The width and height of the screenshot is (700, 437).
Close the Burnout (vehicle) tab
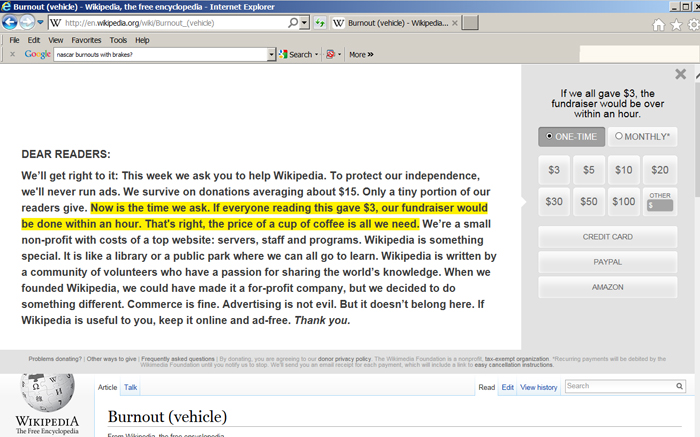click(x=454, y=23)
